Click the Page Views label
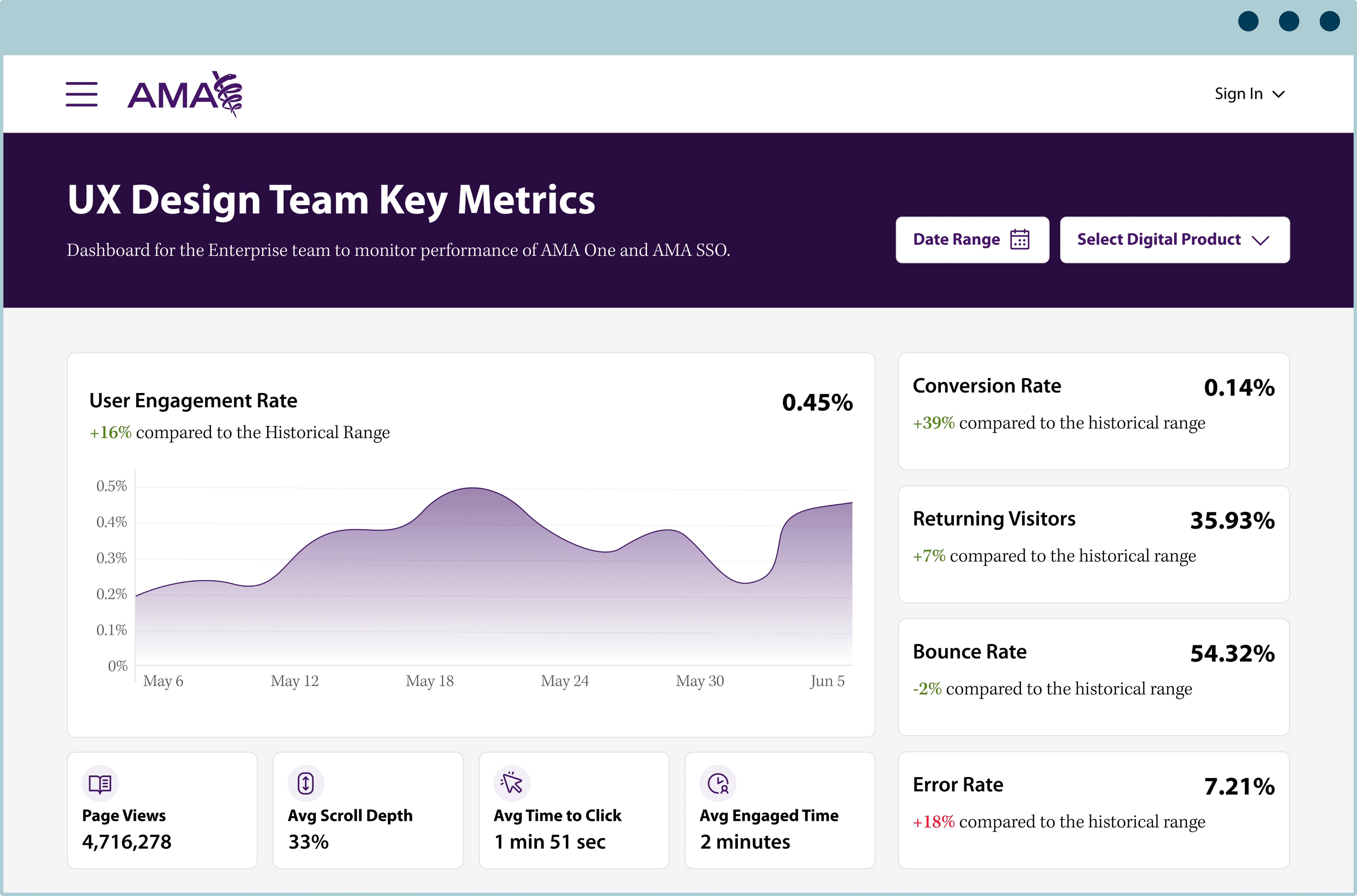 pyautogui.click(x=124, y=815)
